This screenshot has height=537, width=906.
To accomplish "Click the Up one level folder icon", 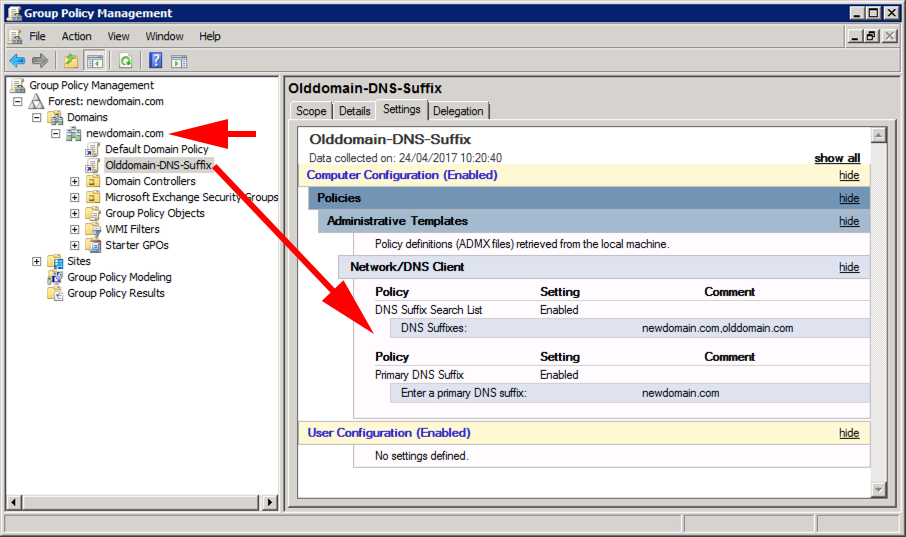I will [x=71, y=60].
